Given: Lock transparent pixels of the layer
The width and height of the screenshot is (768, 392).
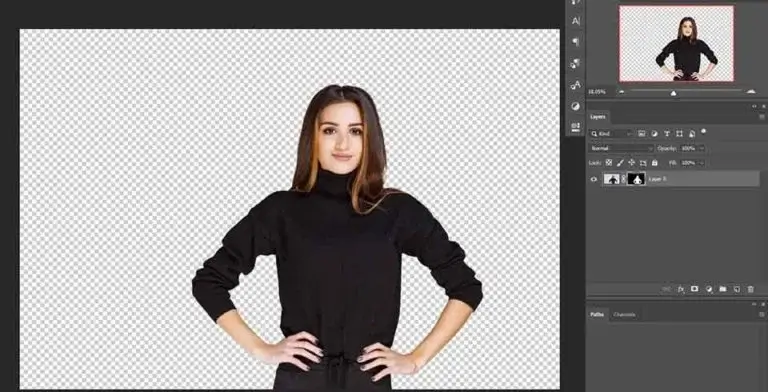Looking at the screenshot, I should point(609,162).
